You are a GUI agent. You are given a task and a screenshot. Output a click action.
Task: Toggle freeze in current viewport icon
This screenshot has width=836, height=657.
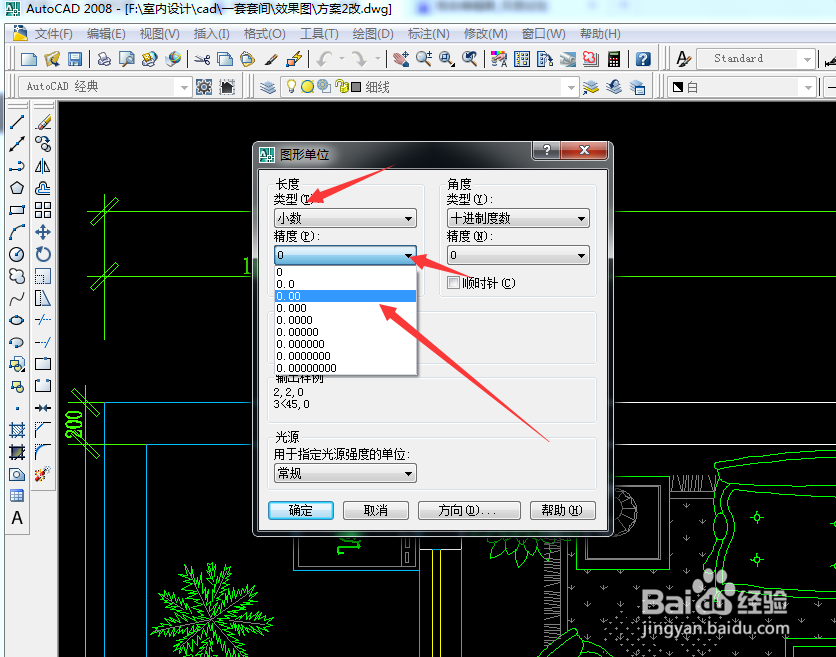tap(324, 86)
